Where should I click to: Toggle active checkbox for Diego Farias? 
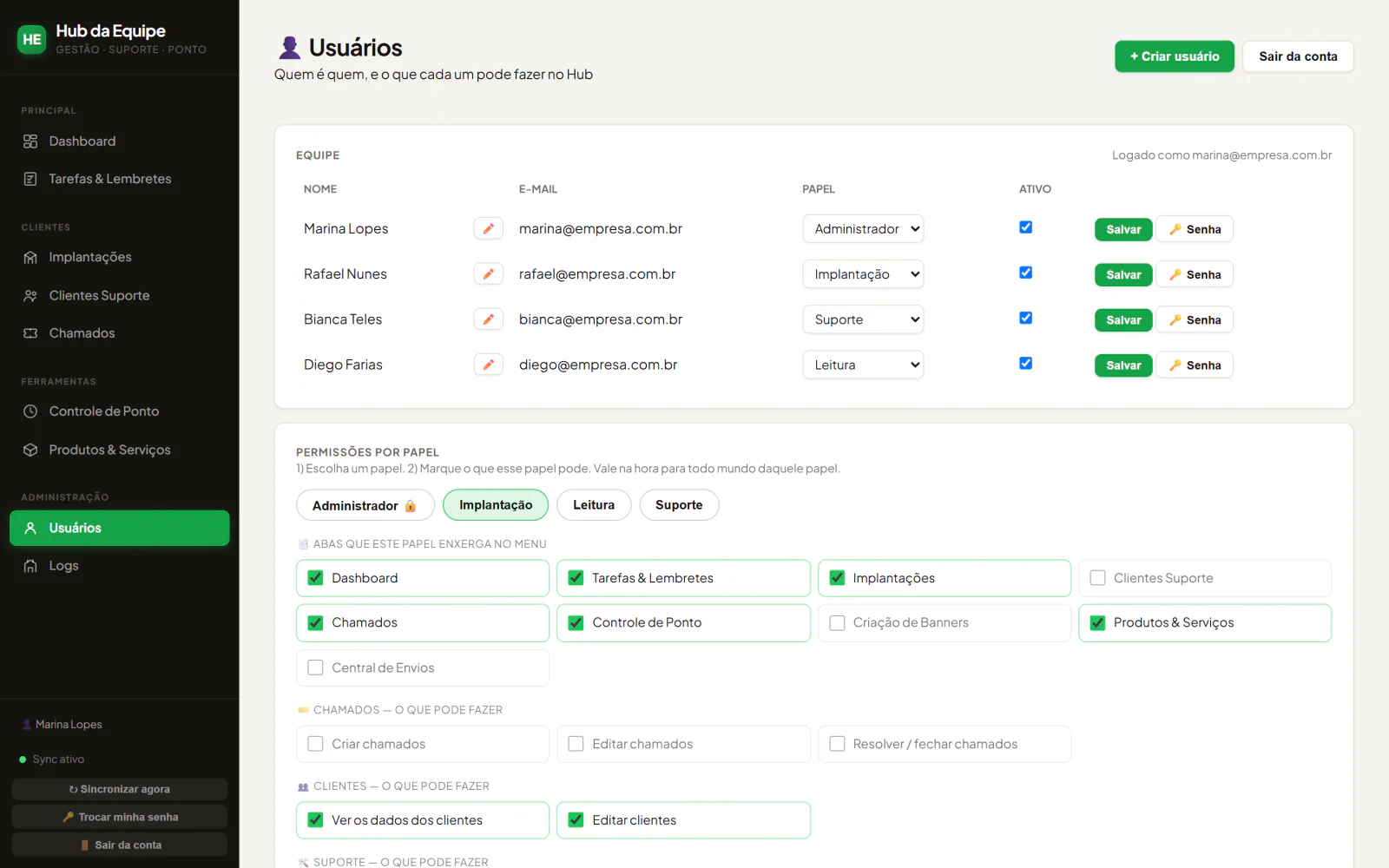(1025, 364)
